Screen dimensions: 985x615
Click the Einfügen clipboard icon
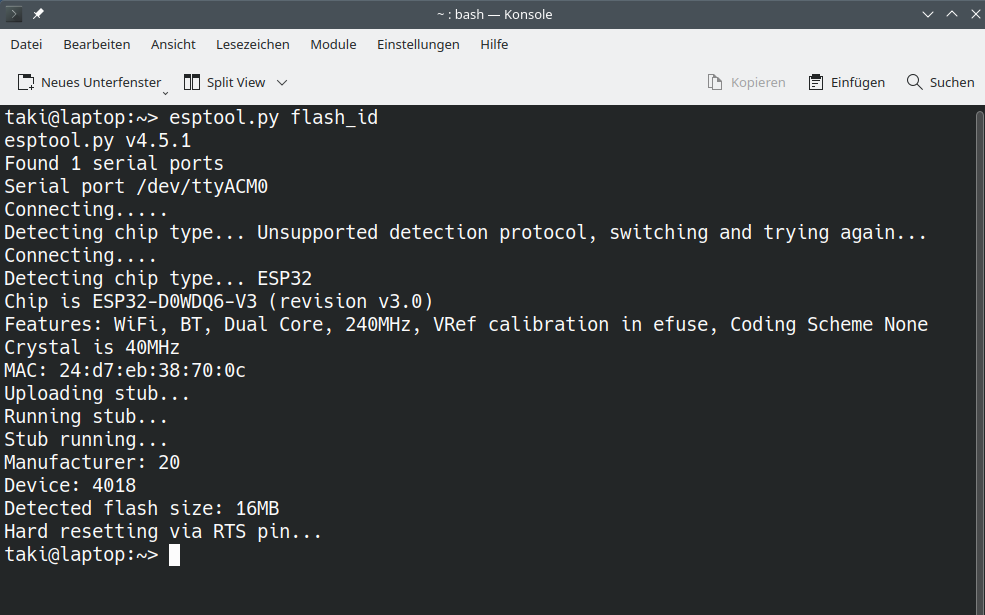[x=815, y=82]
